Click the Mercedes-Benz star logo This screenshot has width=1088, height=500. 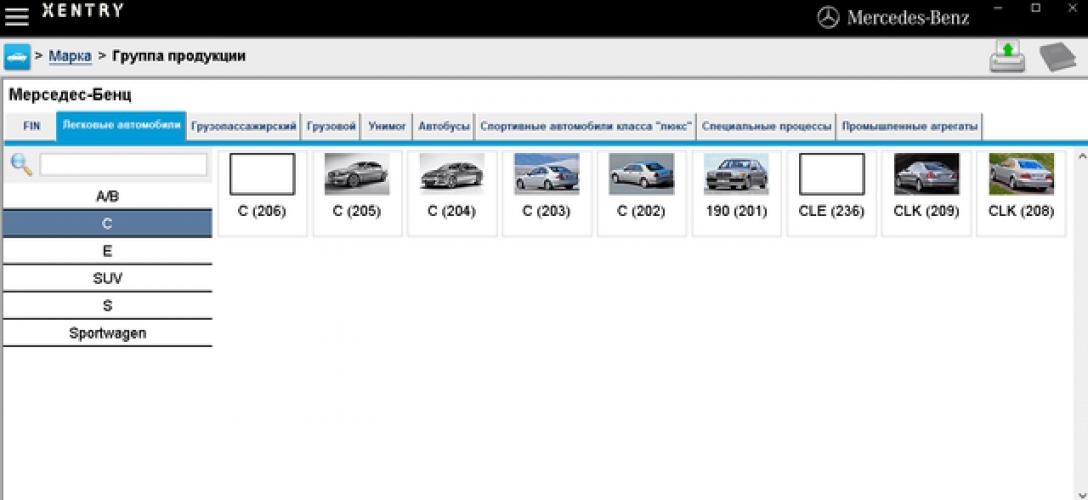[x=828, y=18]
